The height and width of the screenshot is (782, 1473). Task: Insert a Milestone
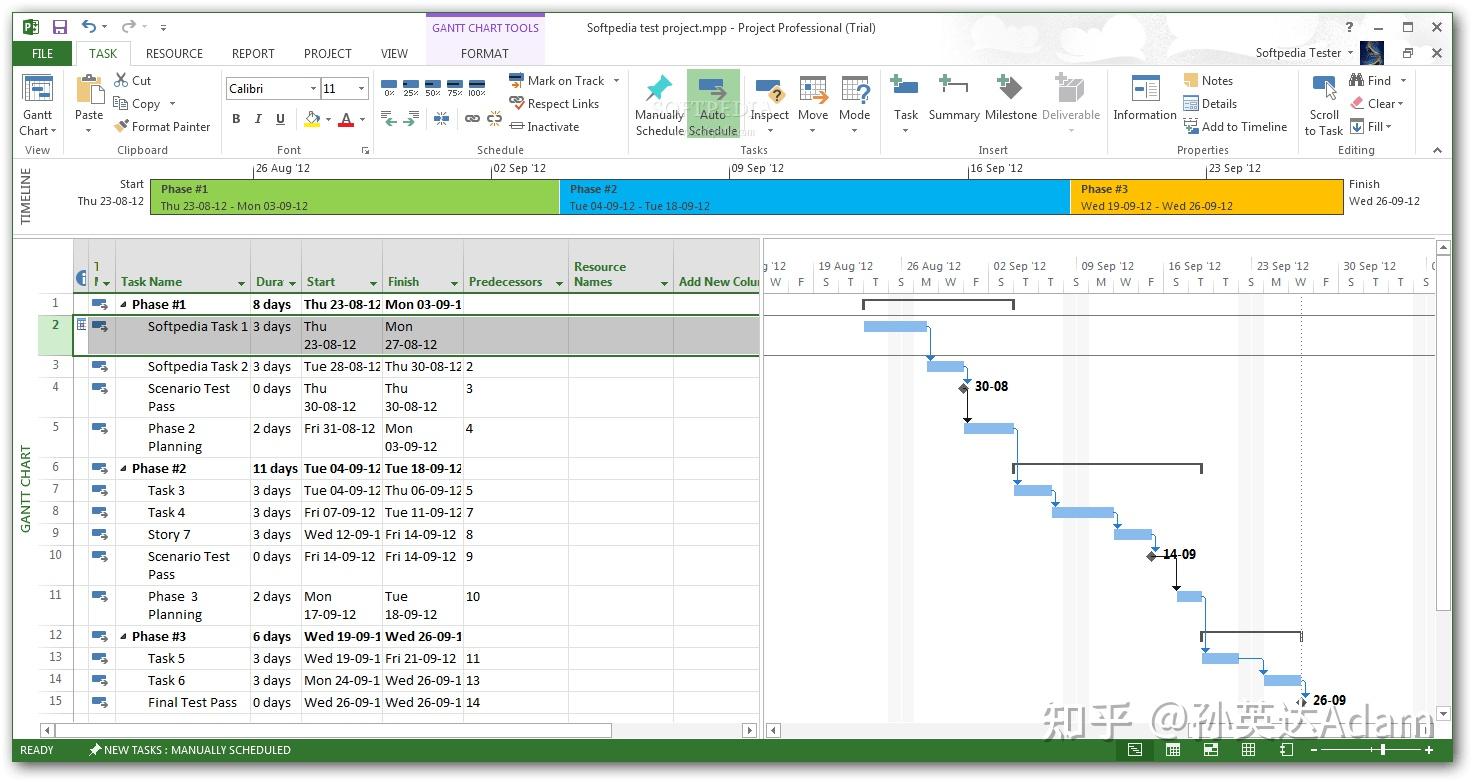pos(1010,98)
